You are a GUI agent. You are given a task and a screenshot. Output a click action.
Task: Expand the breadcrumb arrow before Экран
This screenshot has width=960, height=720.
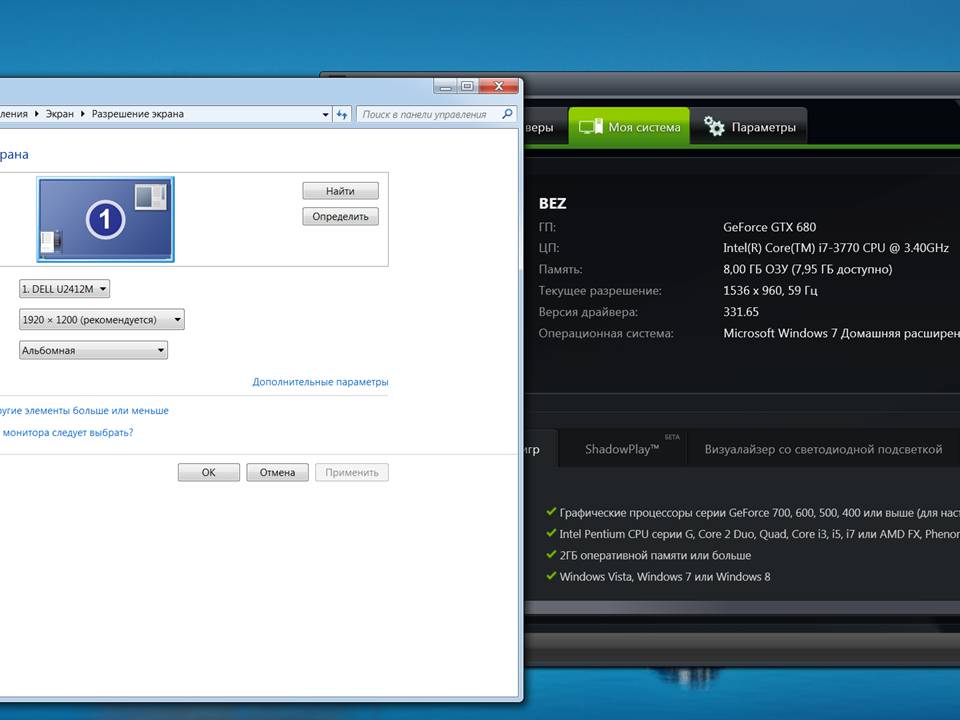[x=37, y=114]
